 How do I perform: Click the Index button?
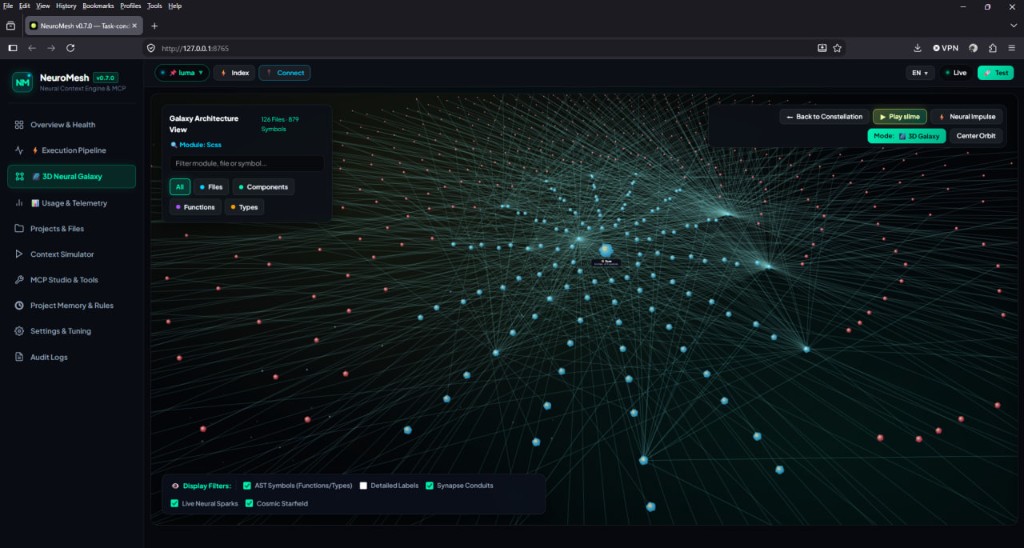point(234,73)
